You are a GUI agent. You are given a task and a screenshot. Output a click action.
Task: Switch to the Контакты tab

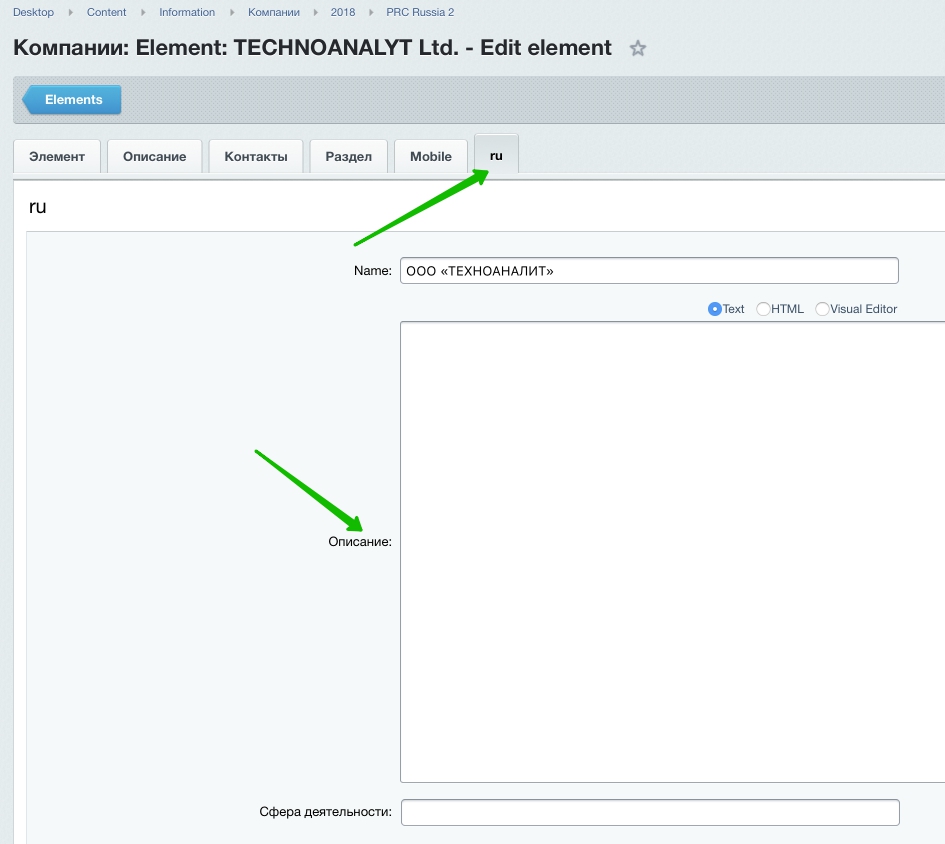coord(256,157)
